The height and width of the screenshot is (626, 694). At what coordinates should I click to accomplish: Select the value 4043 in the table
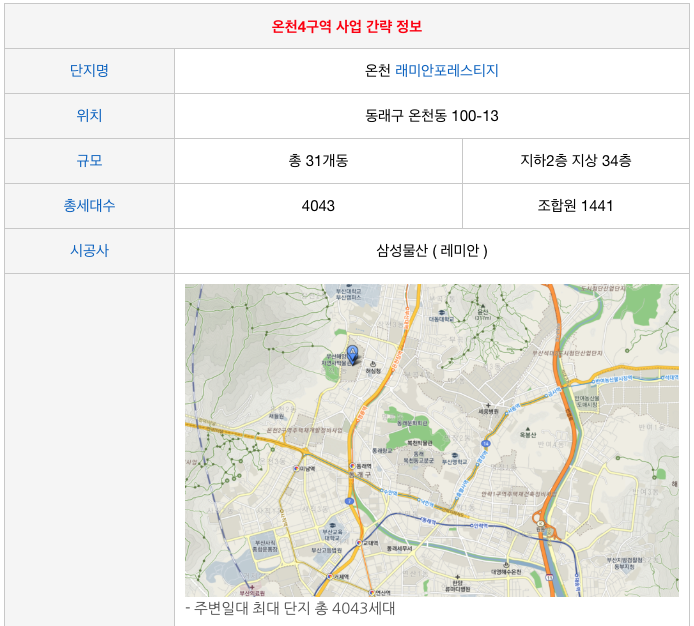coord(318,205)
